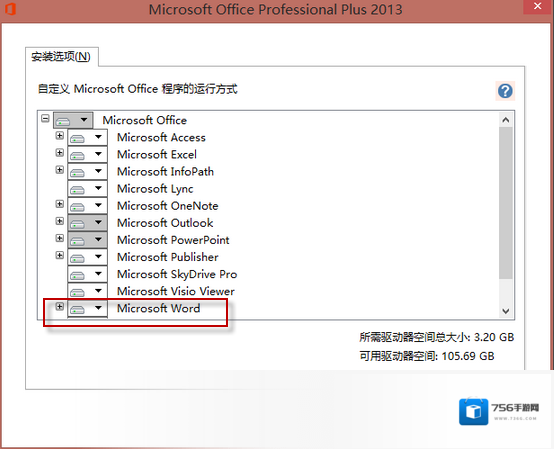Click the drive icon beside Microsoft Lync
Image resolution: width=554 pixels, height=449 pixels.
[x=77, y=189]
